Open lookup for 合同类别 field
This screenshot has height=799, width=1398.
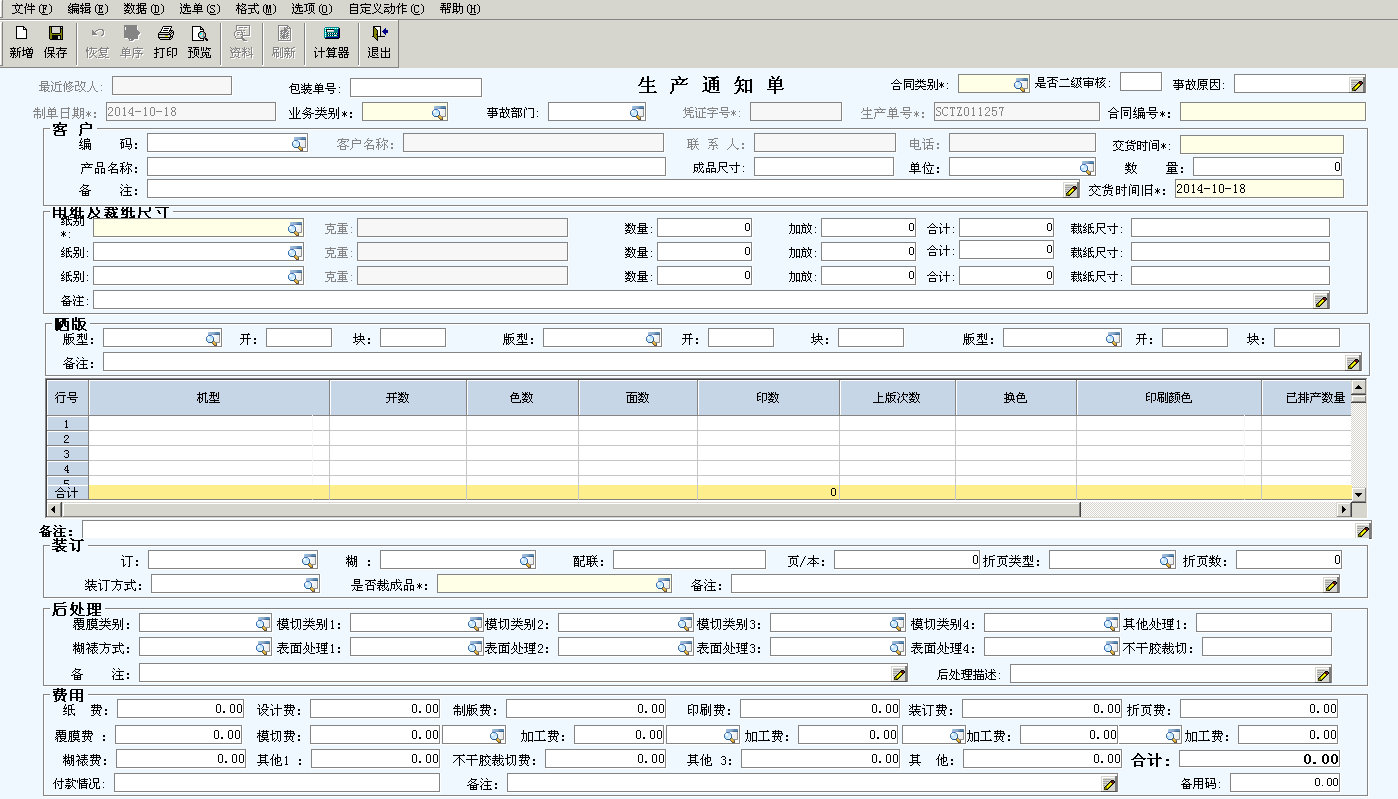1020,85
